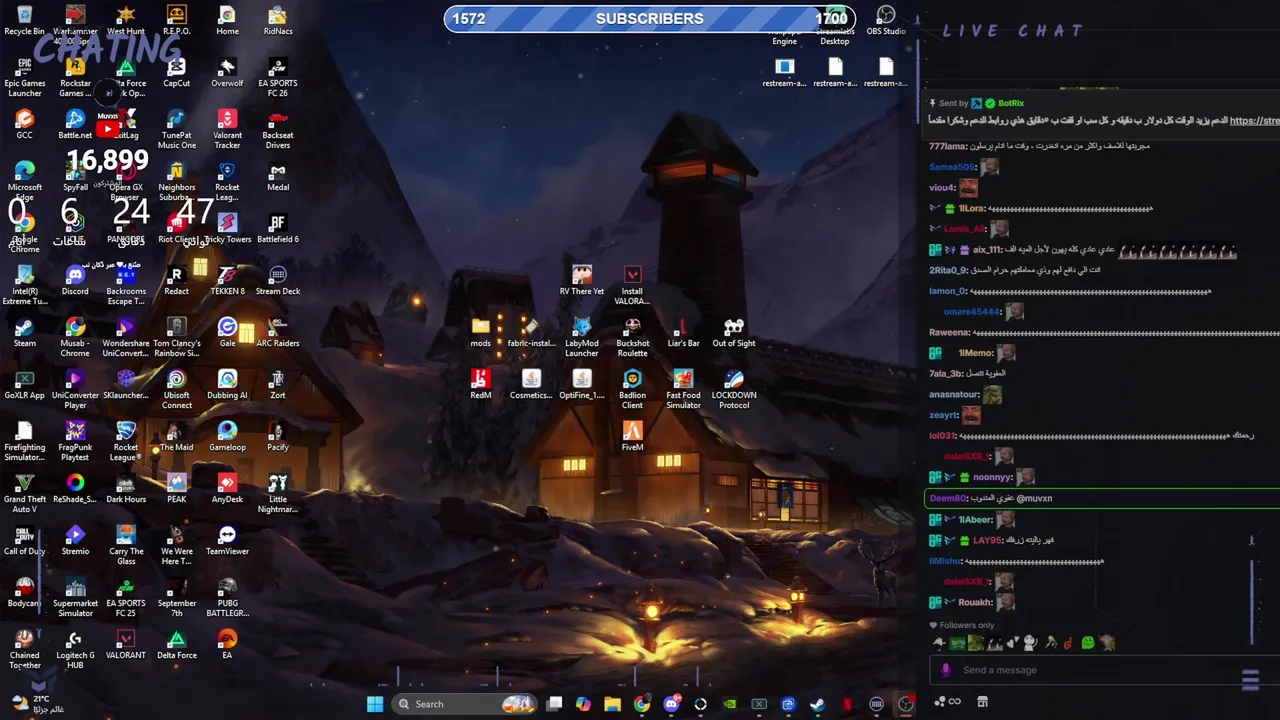The image size is (1280, 720).
Task: Launch RedM from the desktop
Action: pyautogui.click(x=481, y=384)
